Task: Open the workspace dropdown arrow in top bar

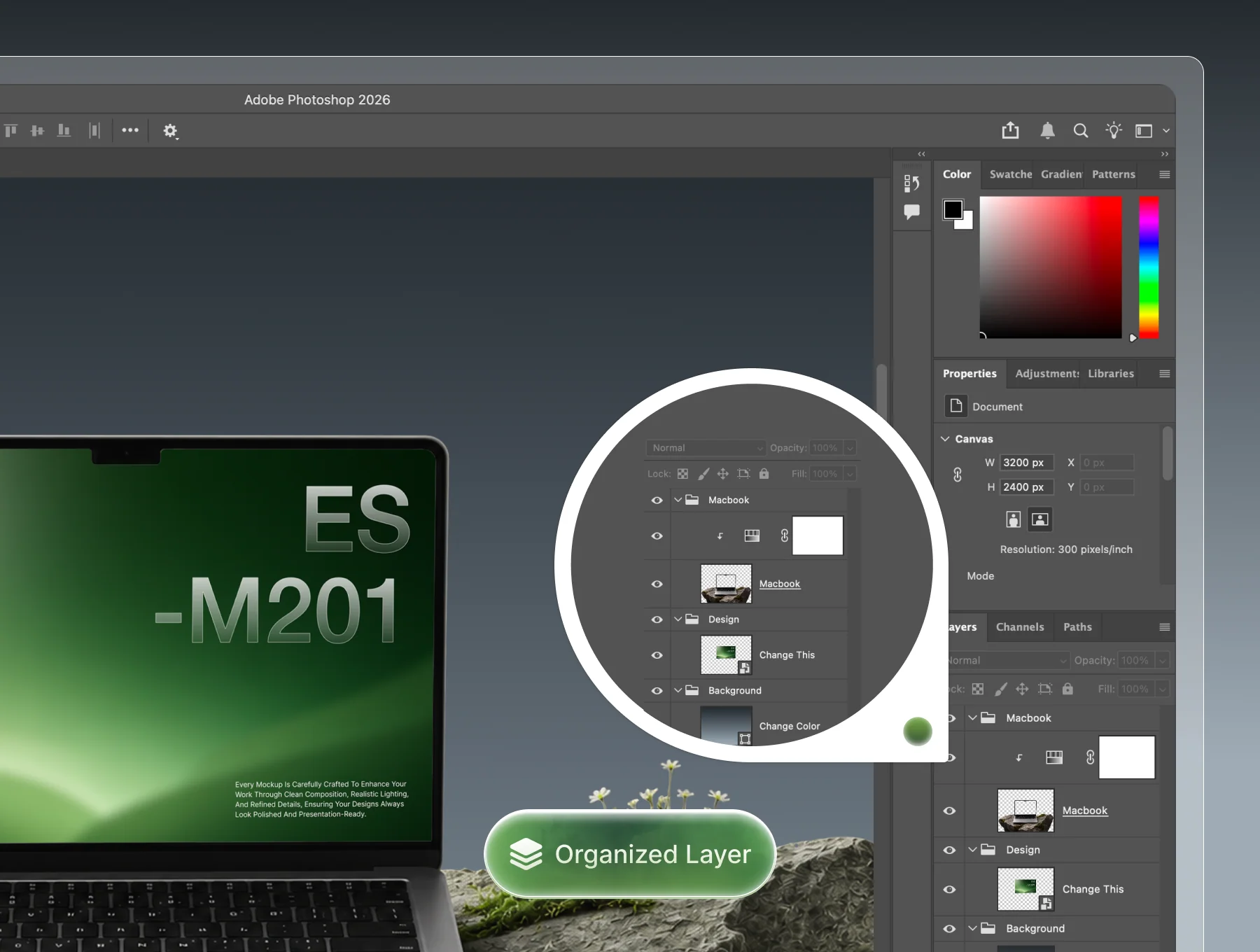Action: click(1165, 131)
